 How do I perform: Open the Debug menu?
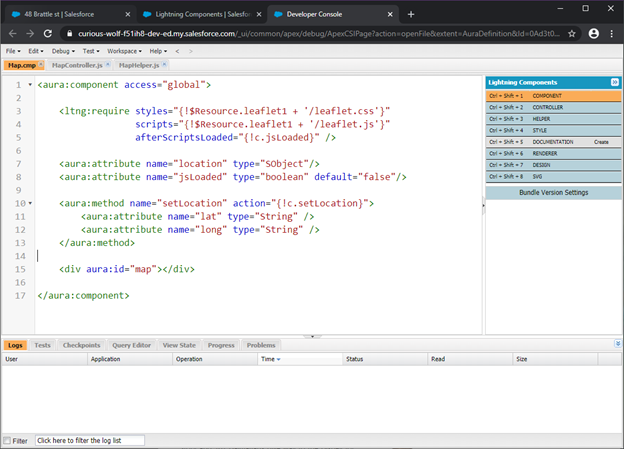63,51
